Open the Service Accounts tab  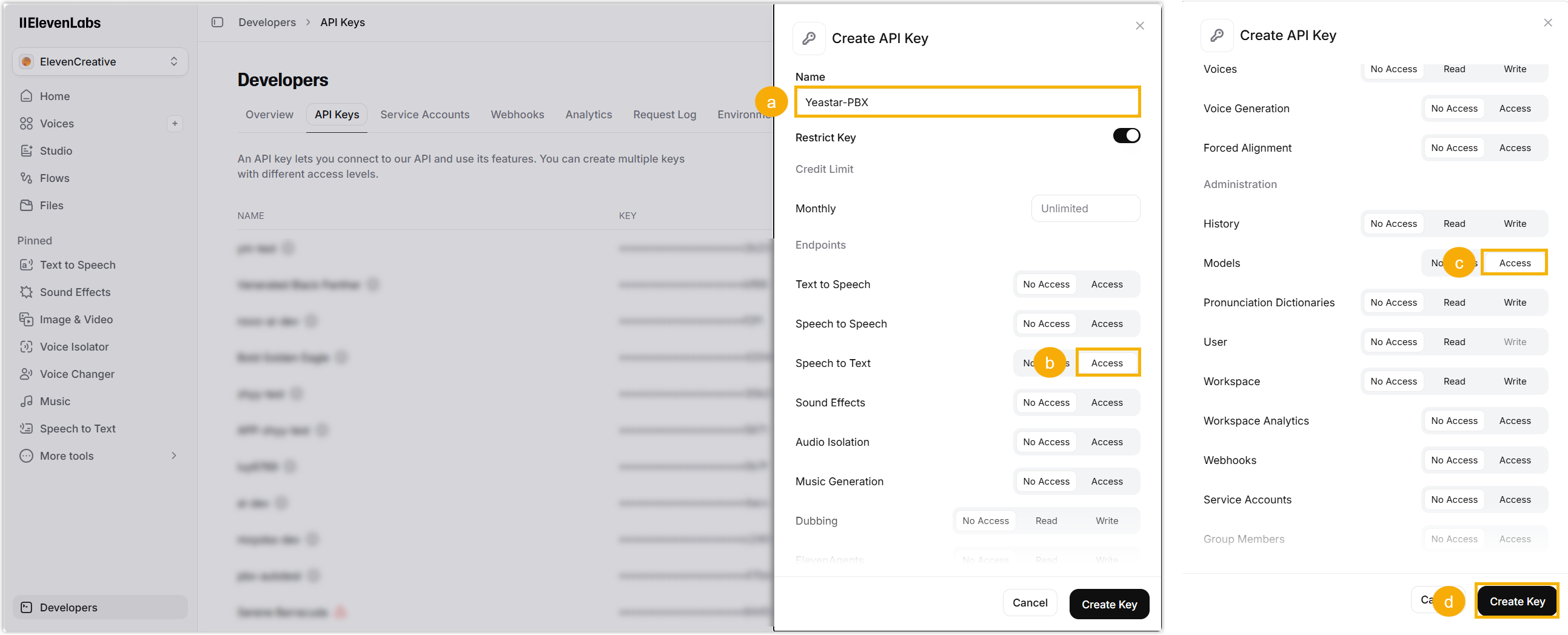coord(425,115)
